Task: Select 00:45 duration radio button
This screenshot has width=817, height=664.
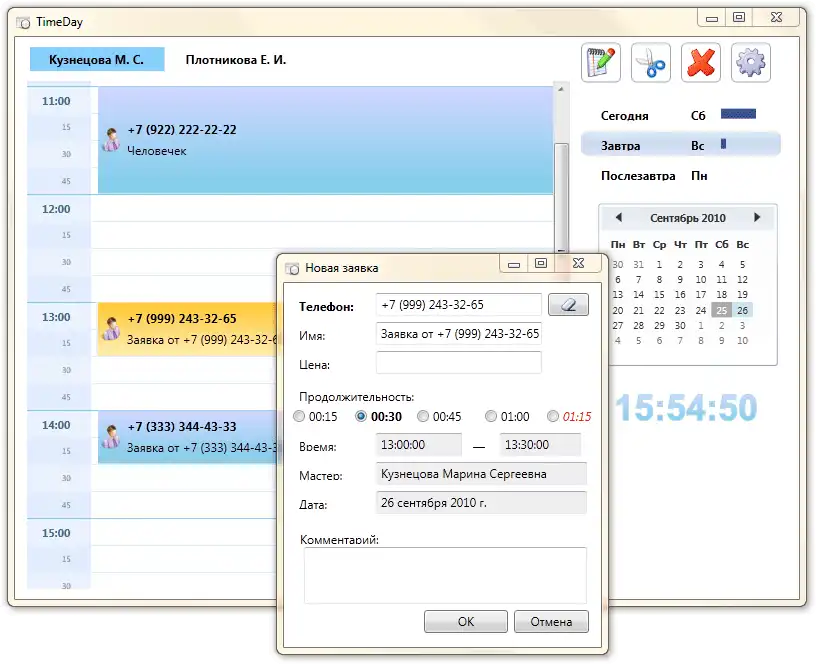Action: point(423,416)
